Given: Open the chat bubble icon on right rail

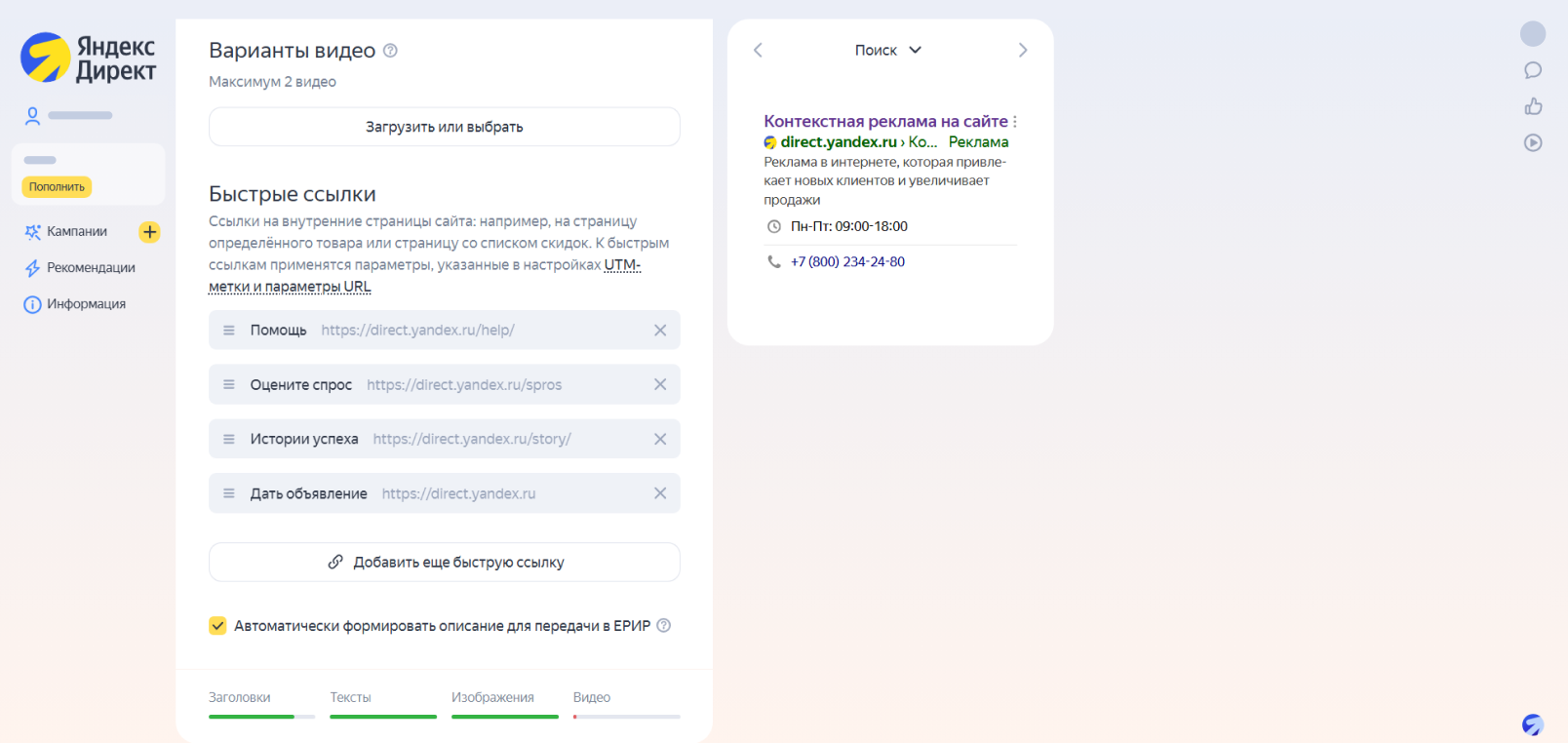Looking at the screenshot, I should [1533, 70].
